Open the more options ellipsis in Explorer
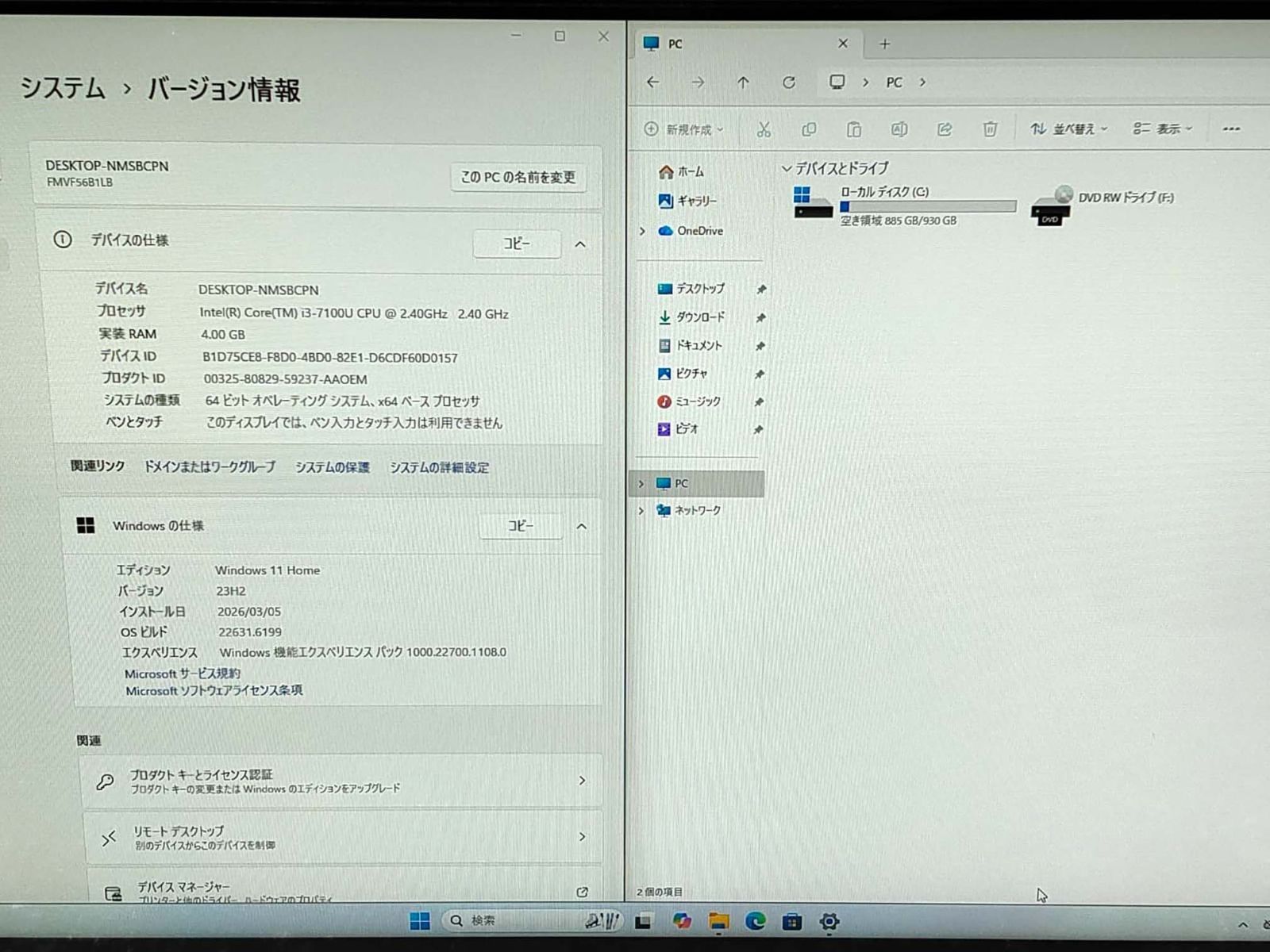The width and height of the screenshot is (1270, 952). coord(1231,129)
